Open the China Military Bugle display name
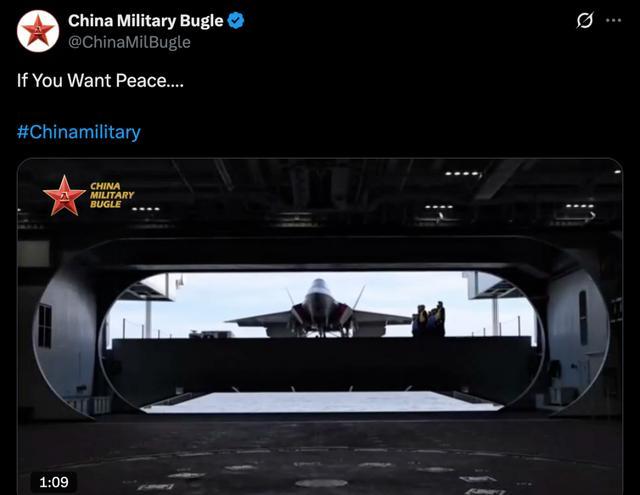This screenshot has width=640, height=495. (x=146, y=21)
